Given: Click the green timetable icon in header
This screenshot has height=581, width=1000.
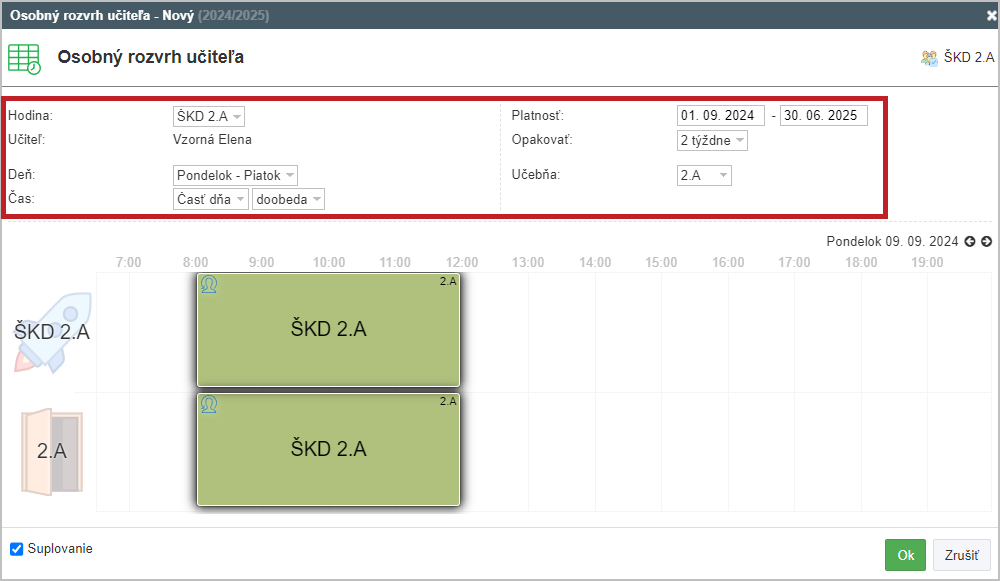Looking at the screenshot, I should pyautogui.click(x=24, y=59).
